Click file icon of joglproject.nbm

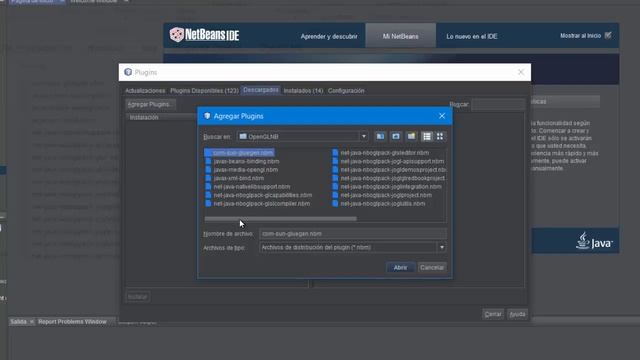click(335, 195)
